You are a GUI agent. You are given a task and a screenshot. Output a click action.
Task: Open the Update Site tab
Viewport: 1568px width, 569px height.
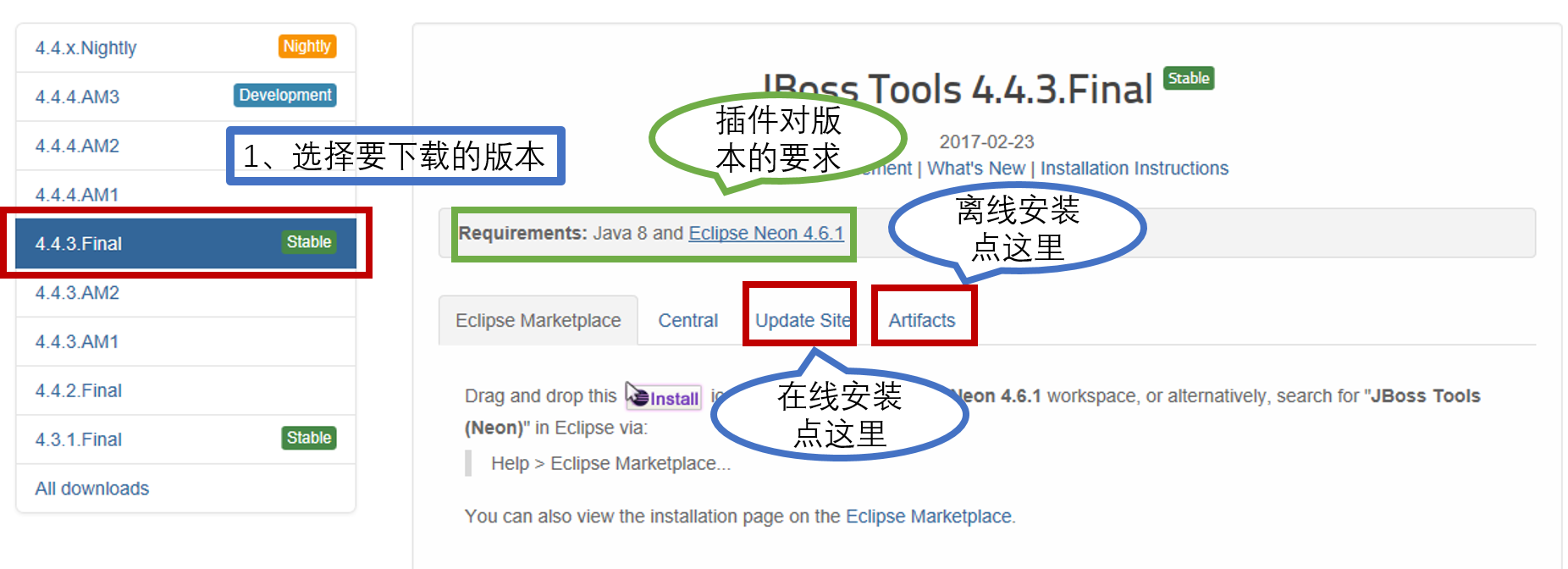802,321
